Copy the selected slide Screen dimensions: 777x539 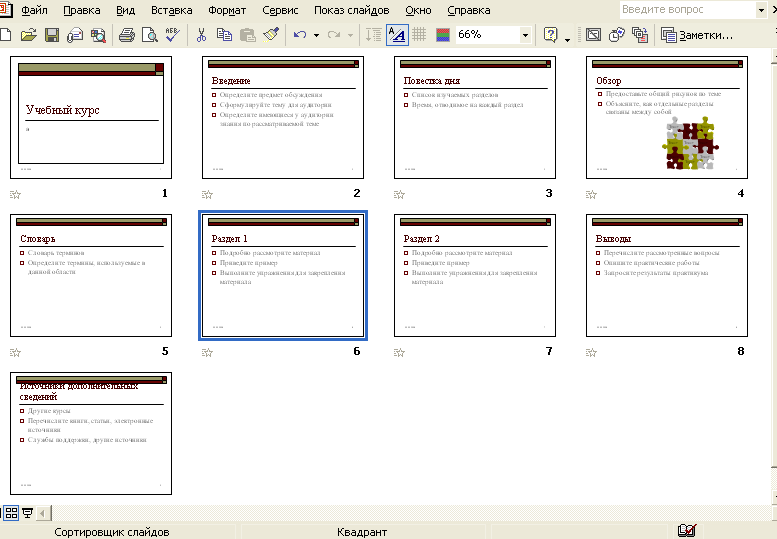click(x=224, y=35)
